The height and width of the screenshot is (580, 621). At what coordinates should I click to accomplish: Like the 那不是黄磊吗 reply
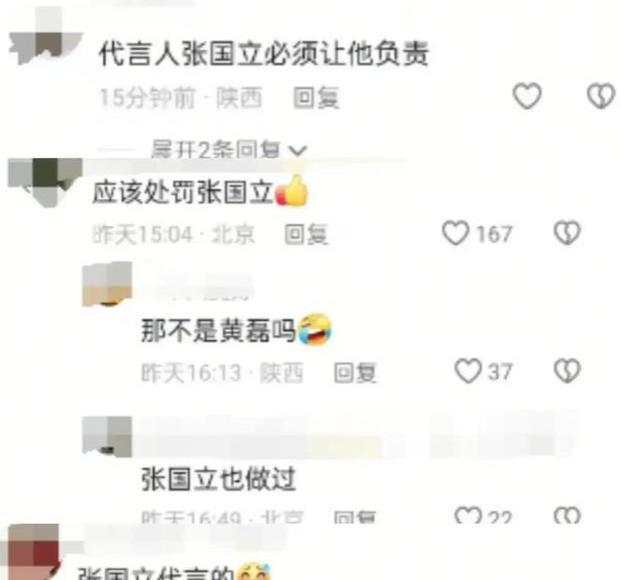(468, 371)
